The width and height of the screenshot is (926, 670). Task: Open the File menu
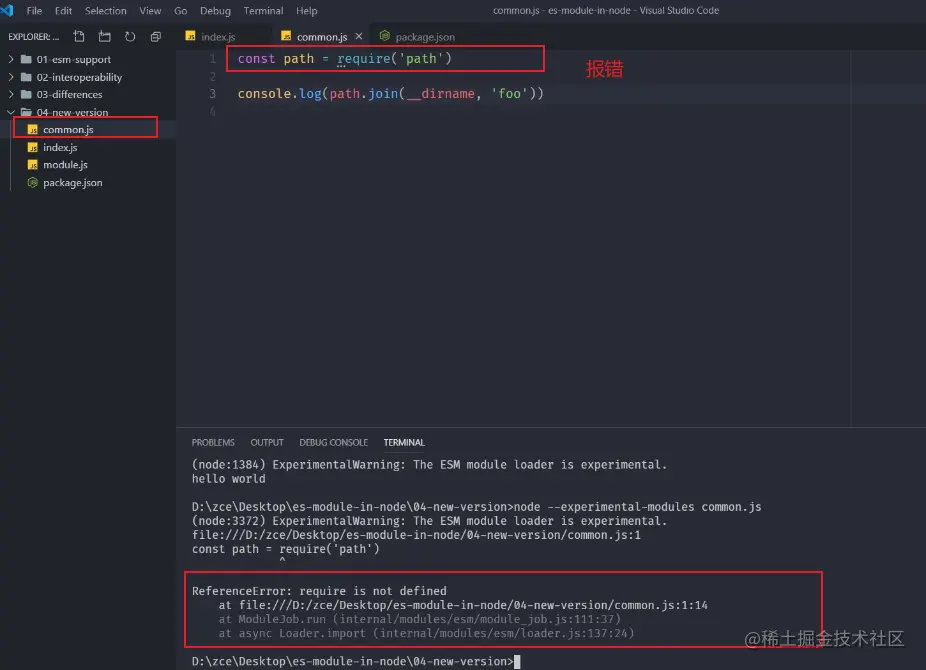[34, 11]
